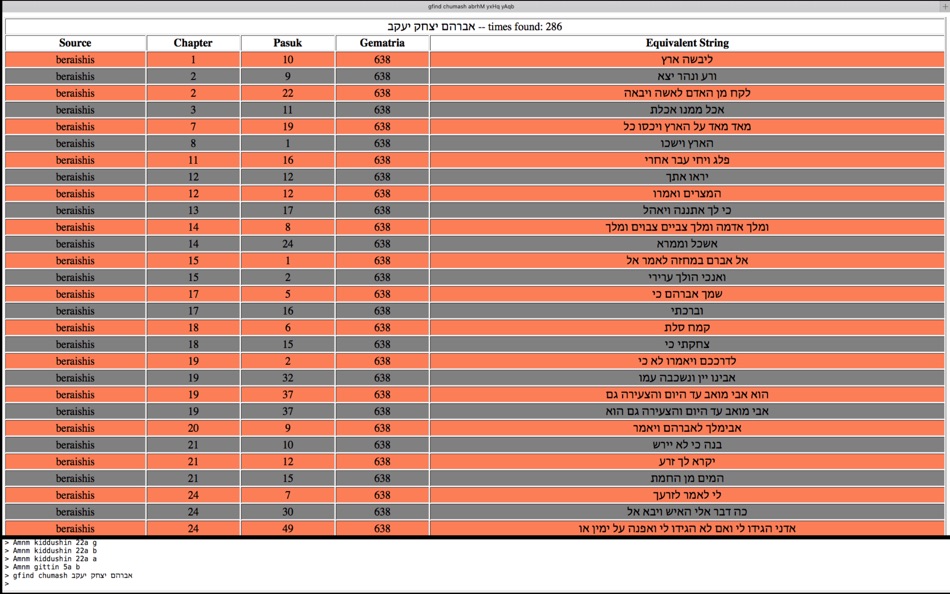Click the Hebrew string 'המים מן החמת'
Screen dimensions: 950x594
687,479
